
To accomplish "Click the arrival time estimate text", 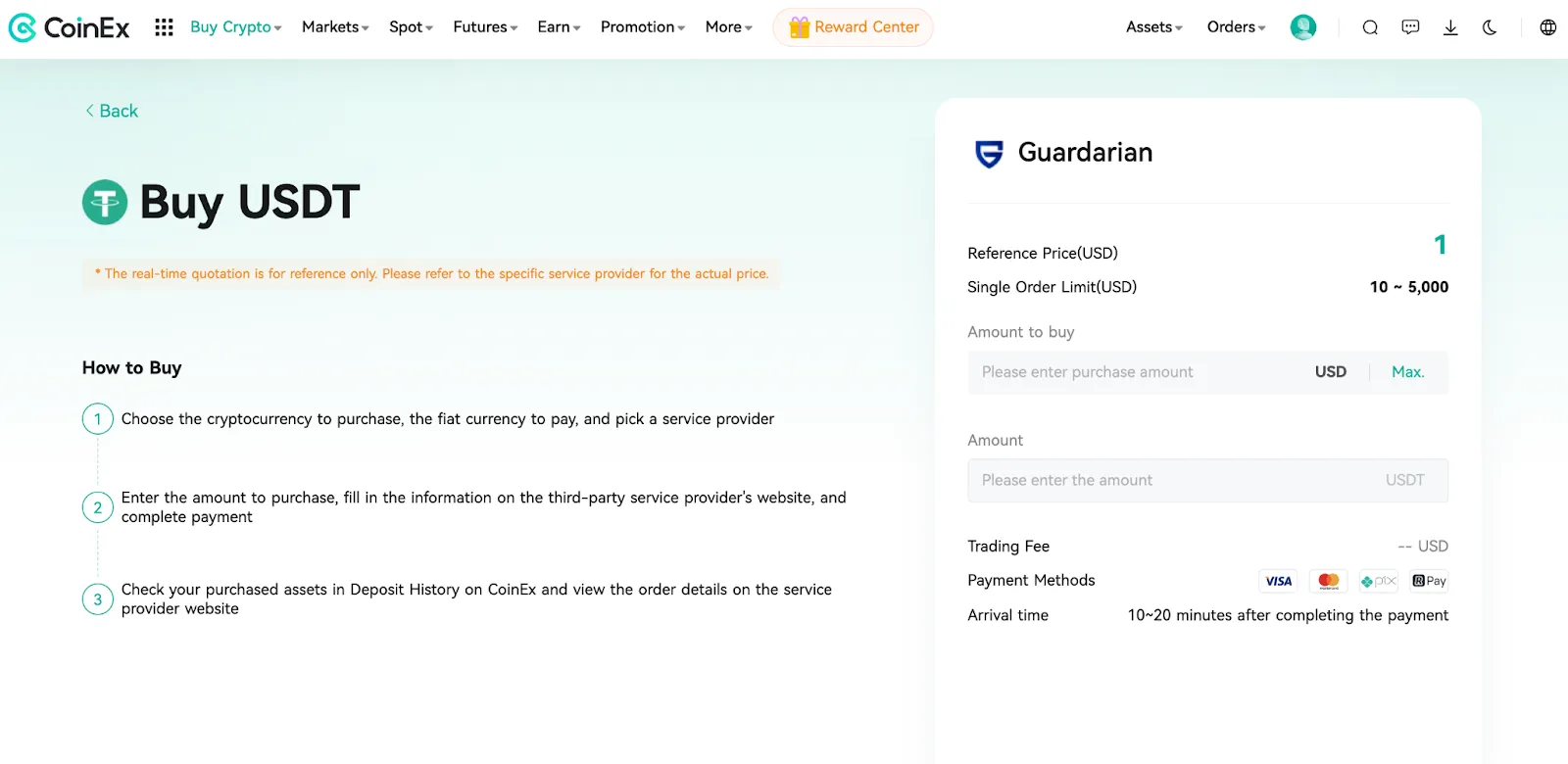I will (x=1288, y=615).
